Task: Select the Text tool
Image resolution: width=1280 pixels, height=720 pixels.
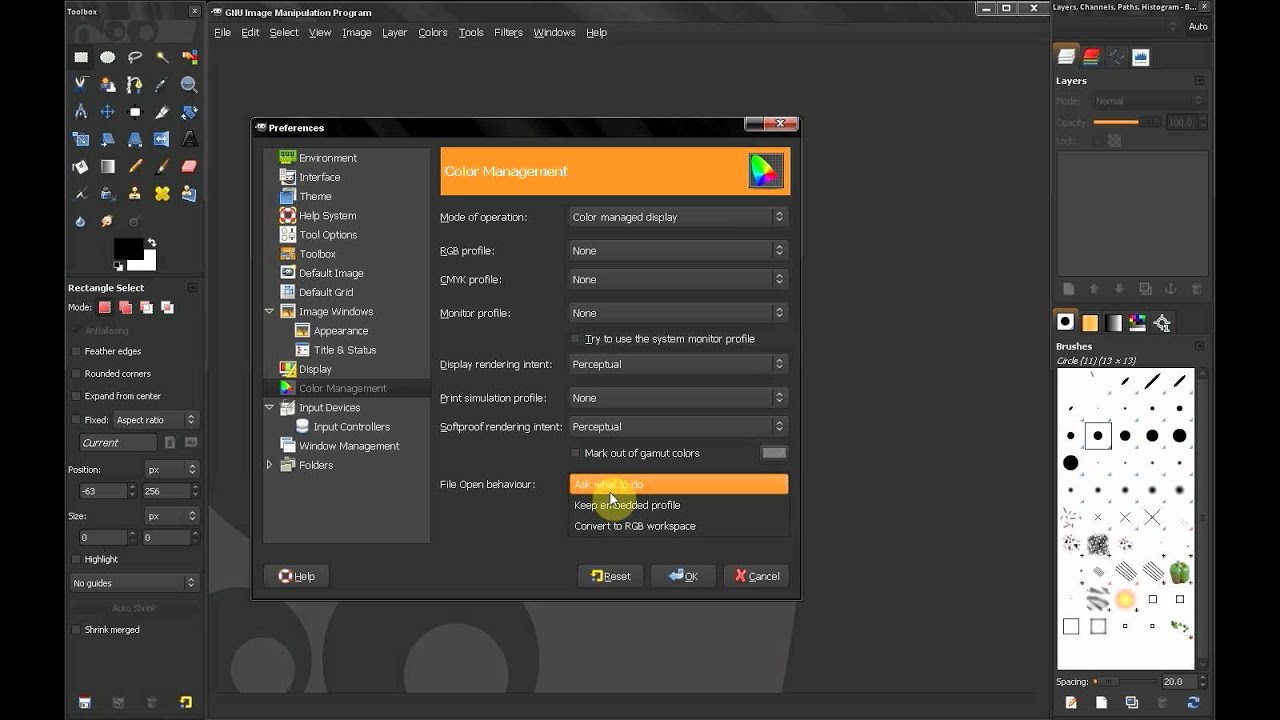Action: (189, 139)
